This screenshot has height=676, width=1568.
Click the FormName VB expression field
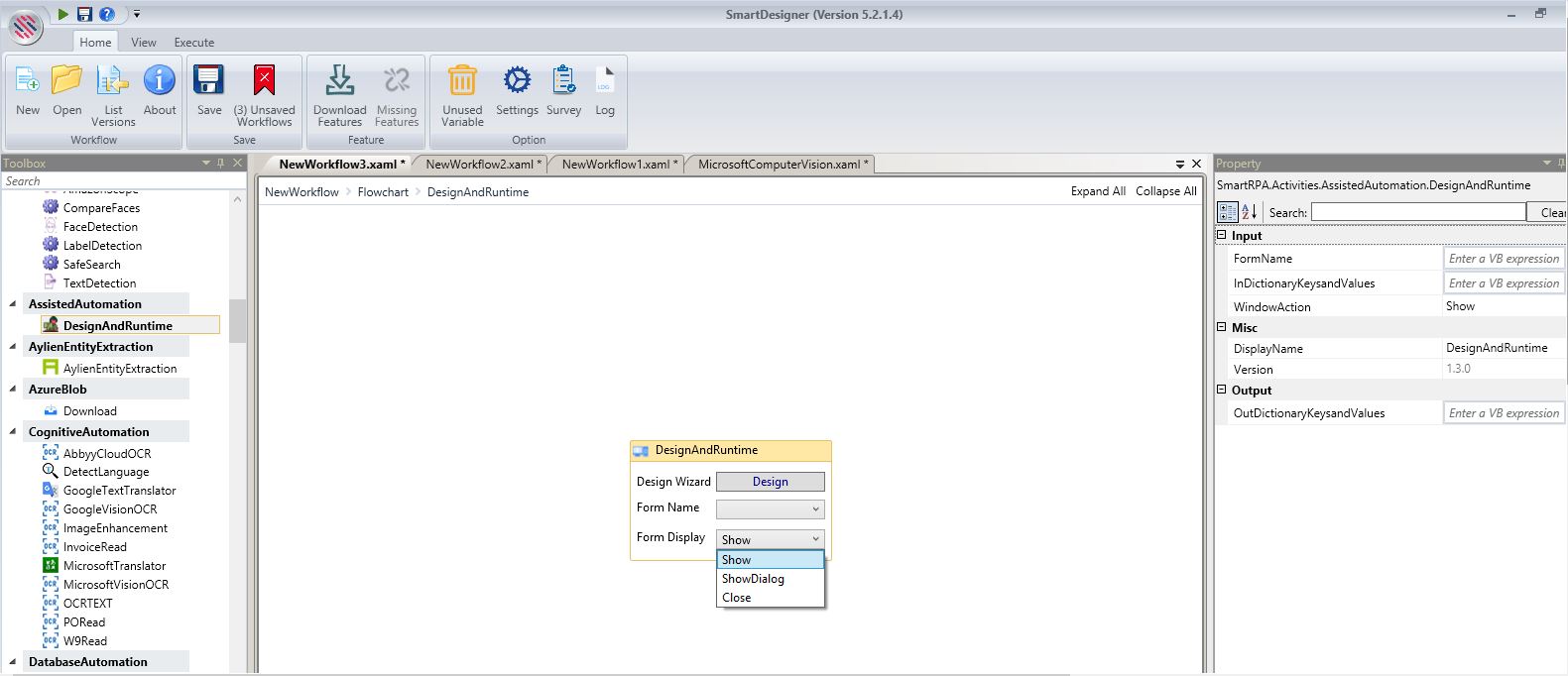[x=1504, y=259]
